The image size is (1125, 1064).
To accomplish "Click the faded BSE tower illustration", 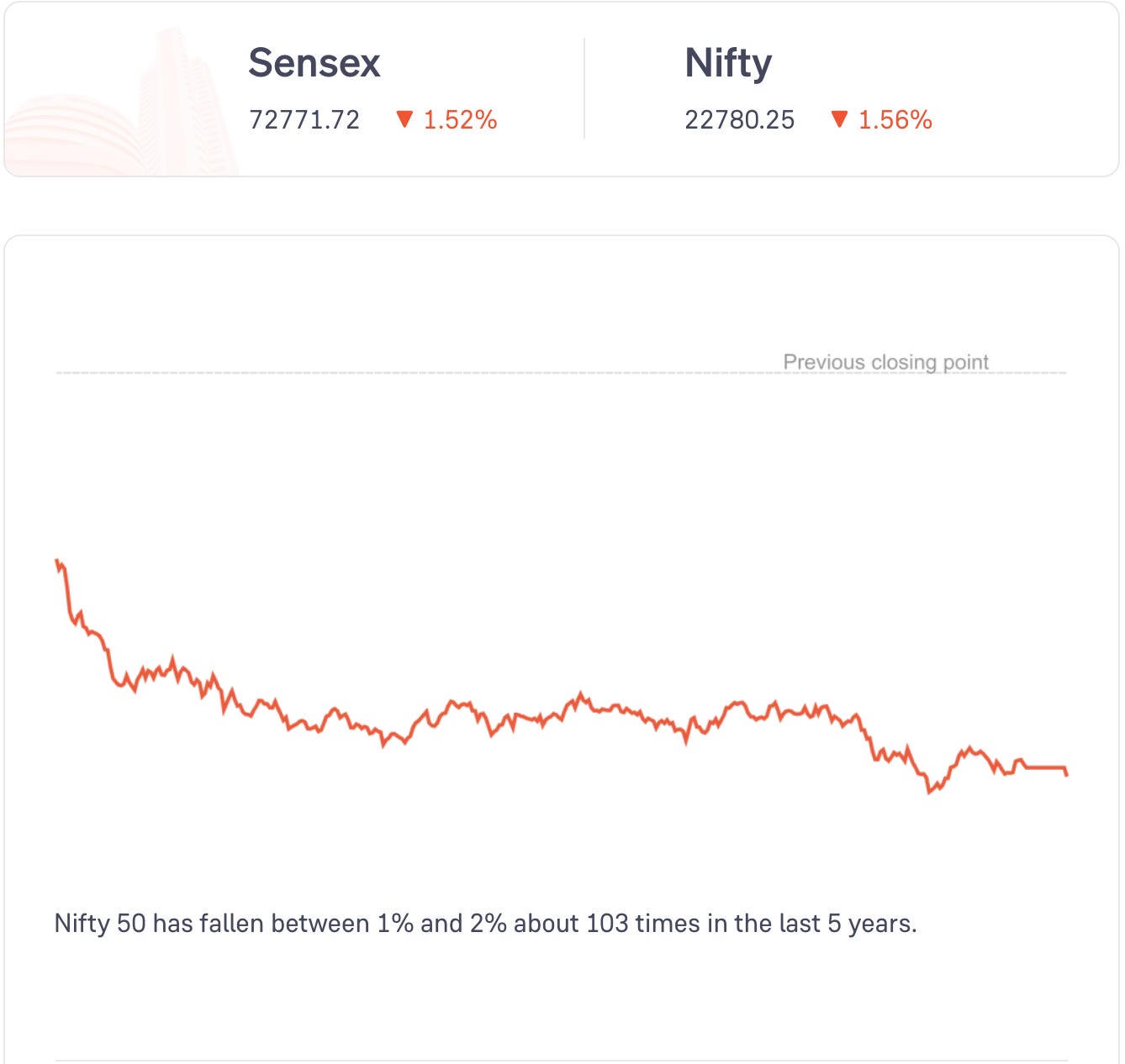I will tap(187, 101).
